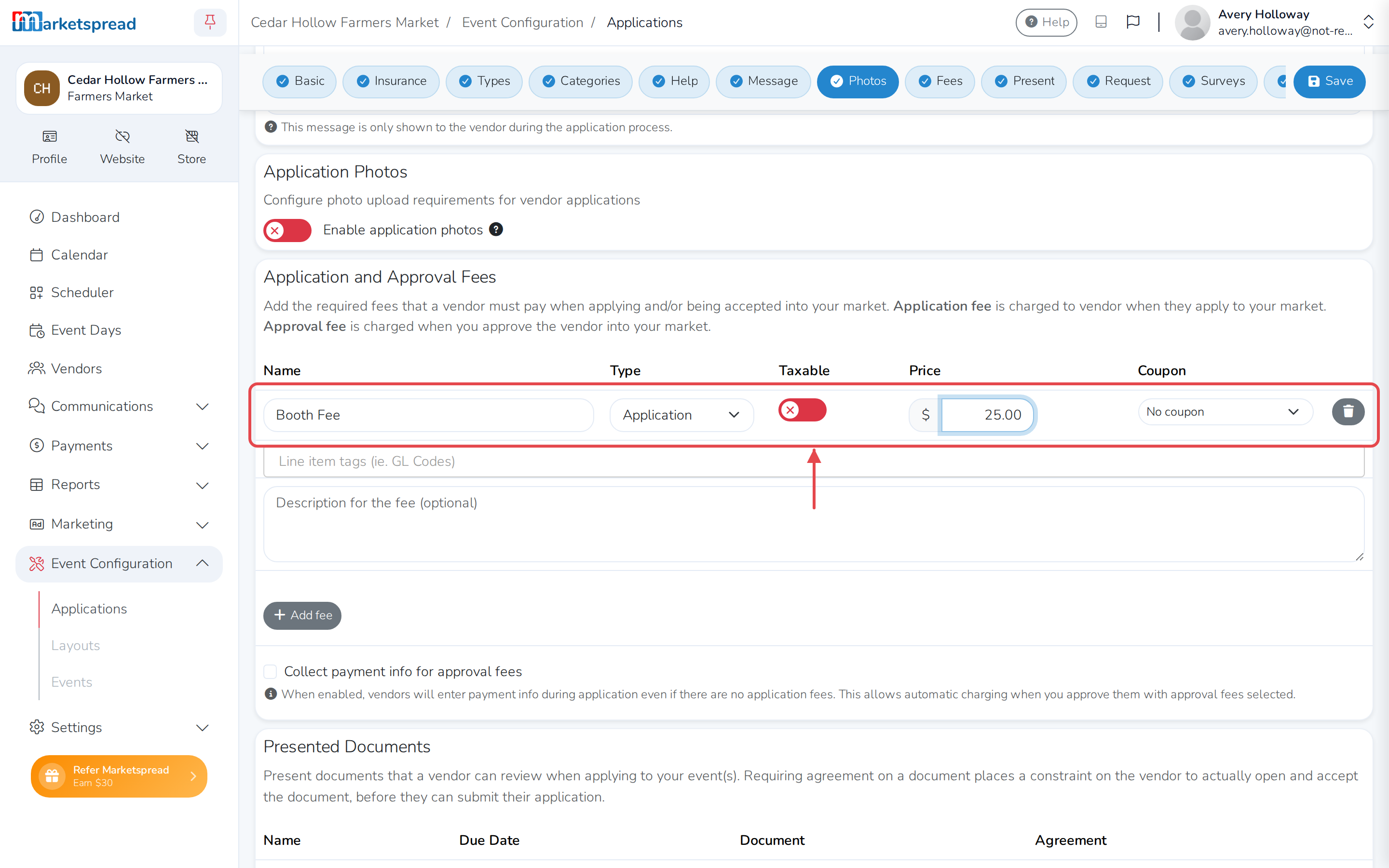Expand the Reports sidebar section
This screenshot has height=868, width=1389.
click(x=120, y=485)
